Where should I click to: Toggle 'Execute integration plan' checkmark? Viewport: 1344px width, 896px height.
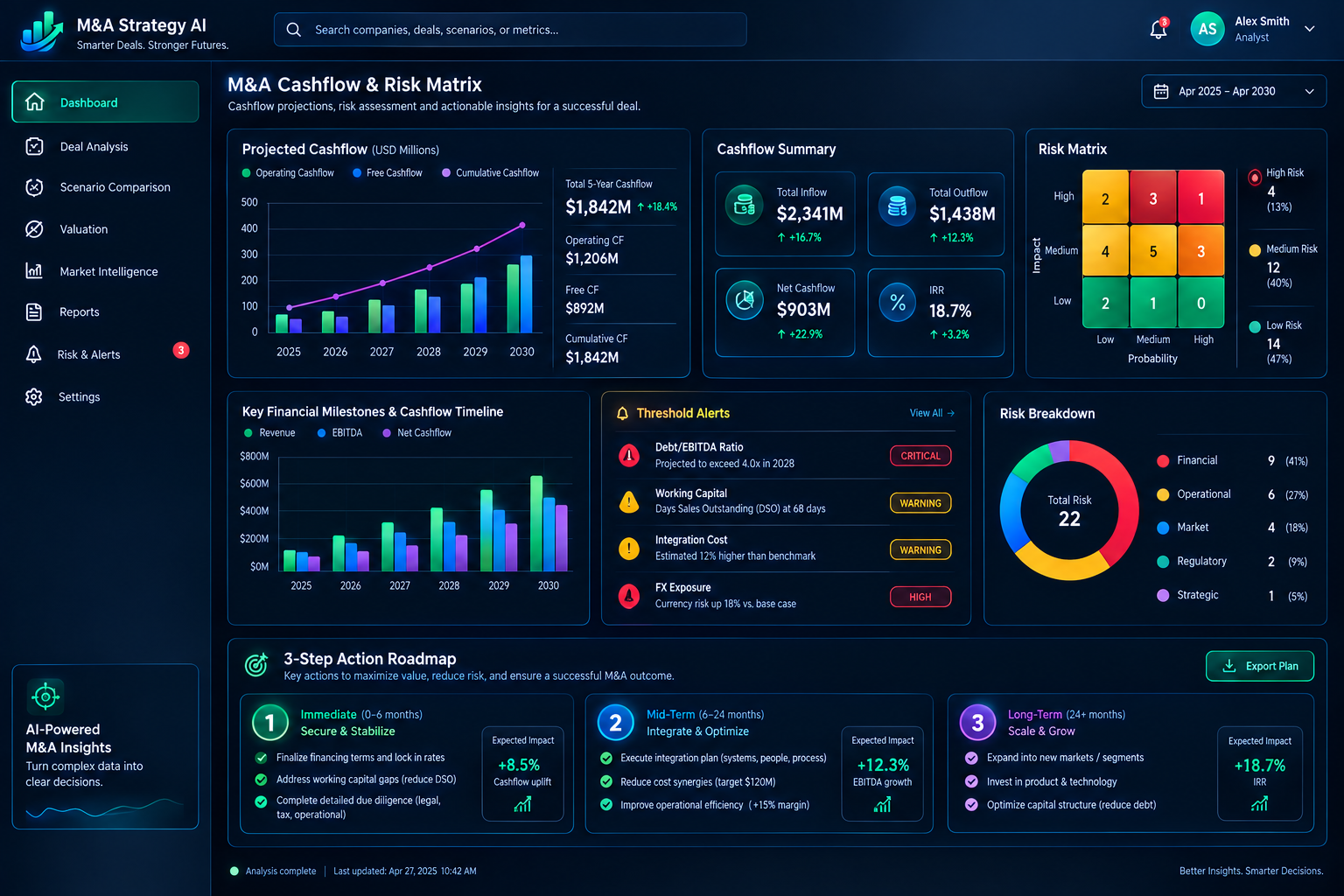coord(606,758)
